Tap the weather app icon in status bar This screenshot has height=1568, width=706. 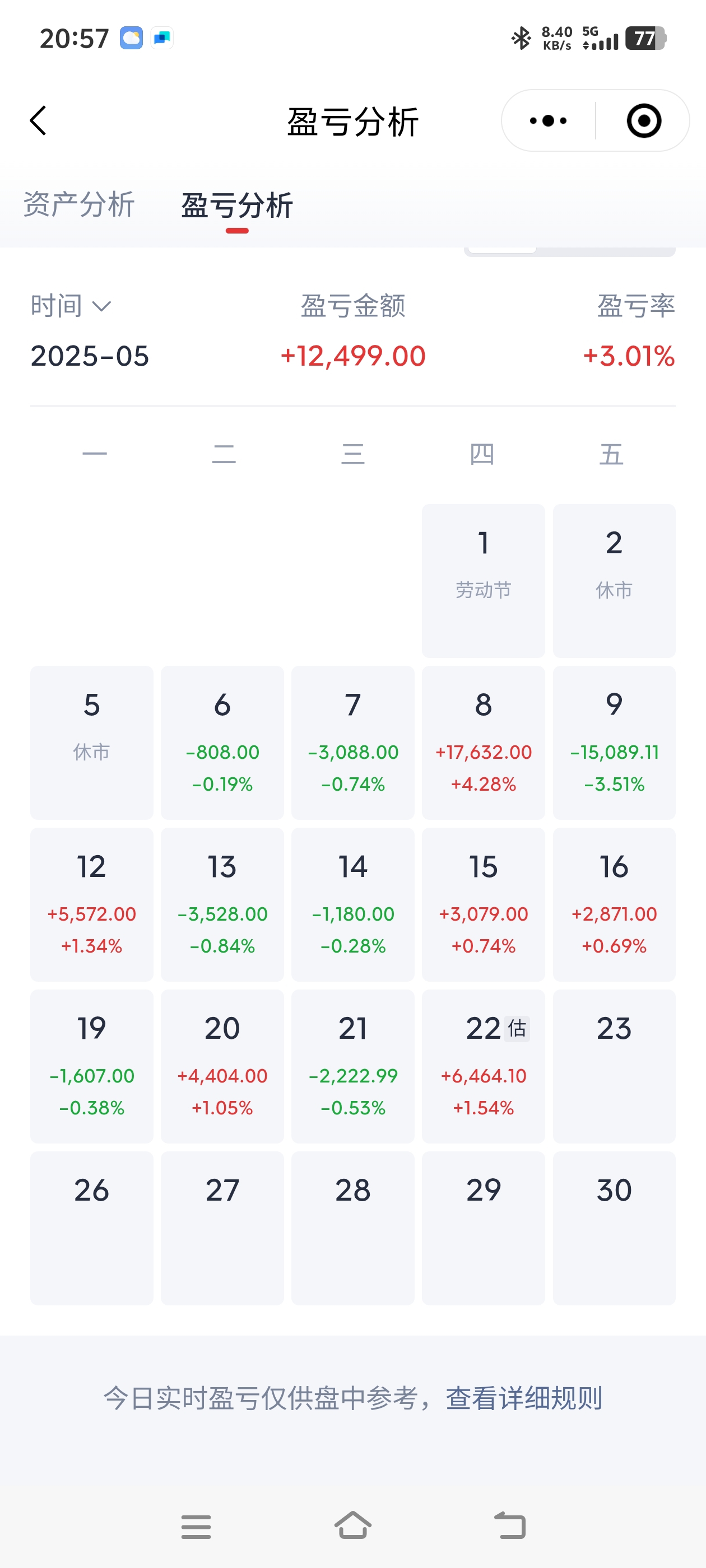click(x=131, y=38)
